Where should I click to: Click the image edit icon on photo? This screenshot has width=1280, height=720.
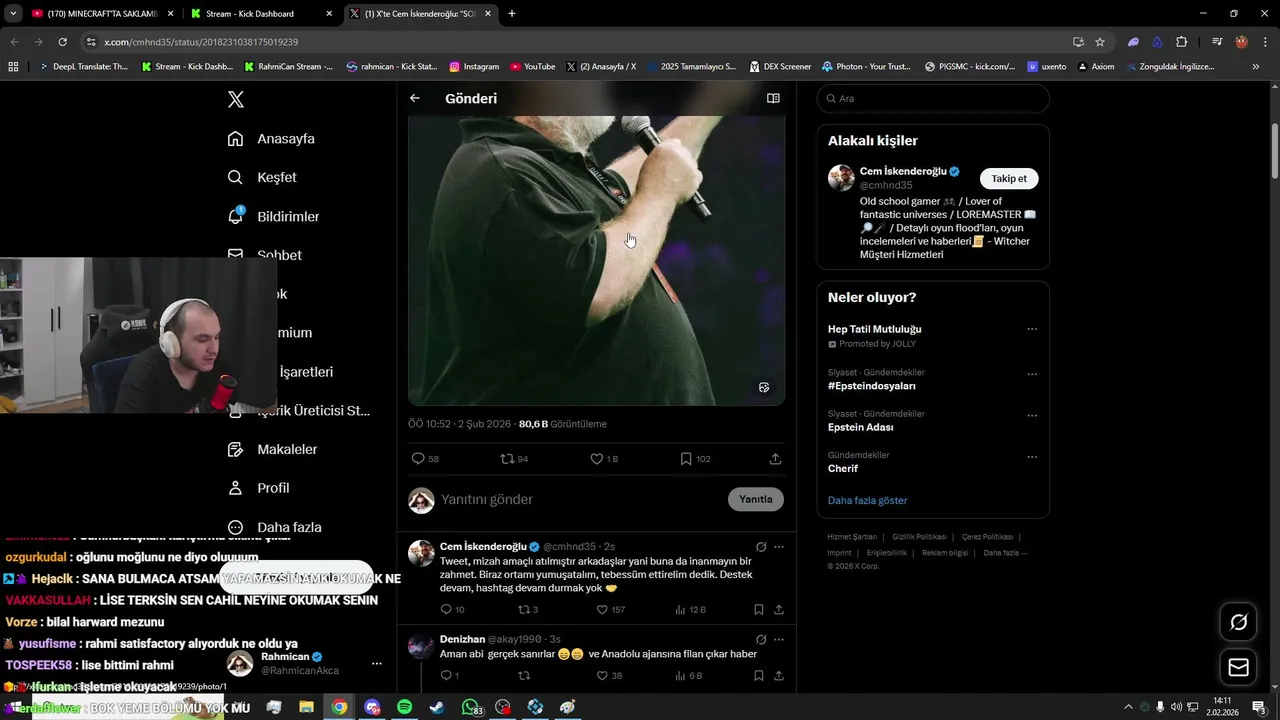[x=764, y=387]
